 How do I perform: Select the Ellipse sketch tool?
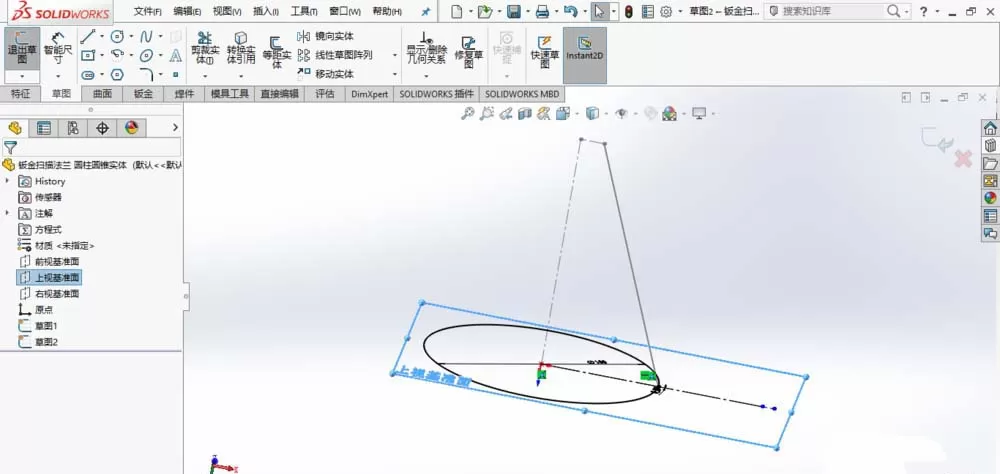(x=146, y=56)
